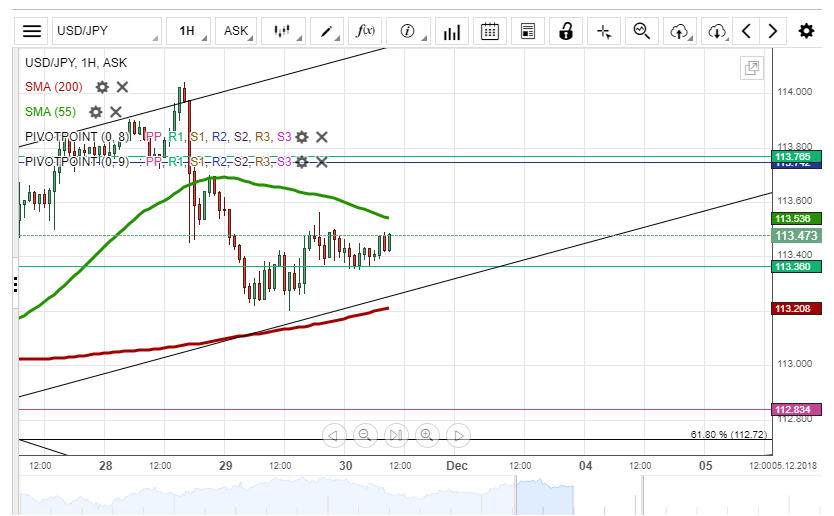This screenshot has height=516, width=834.
Task: Click the cloud download load icon
Action: (x=716, y=31)
